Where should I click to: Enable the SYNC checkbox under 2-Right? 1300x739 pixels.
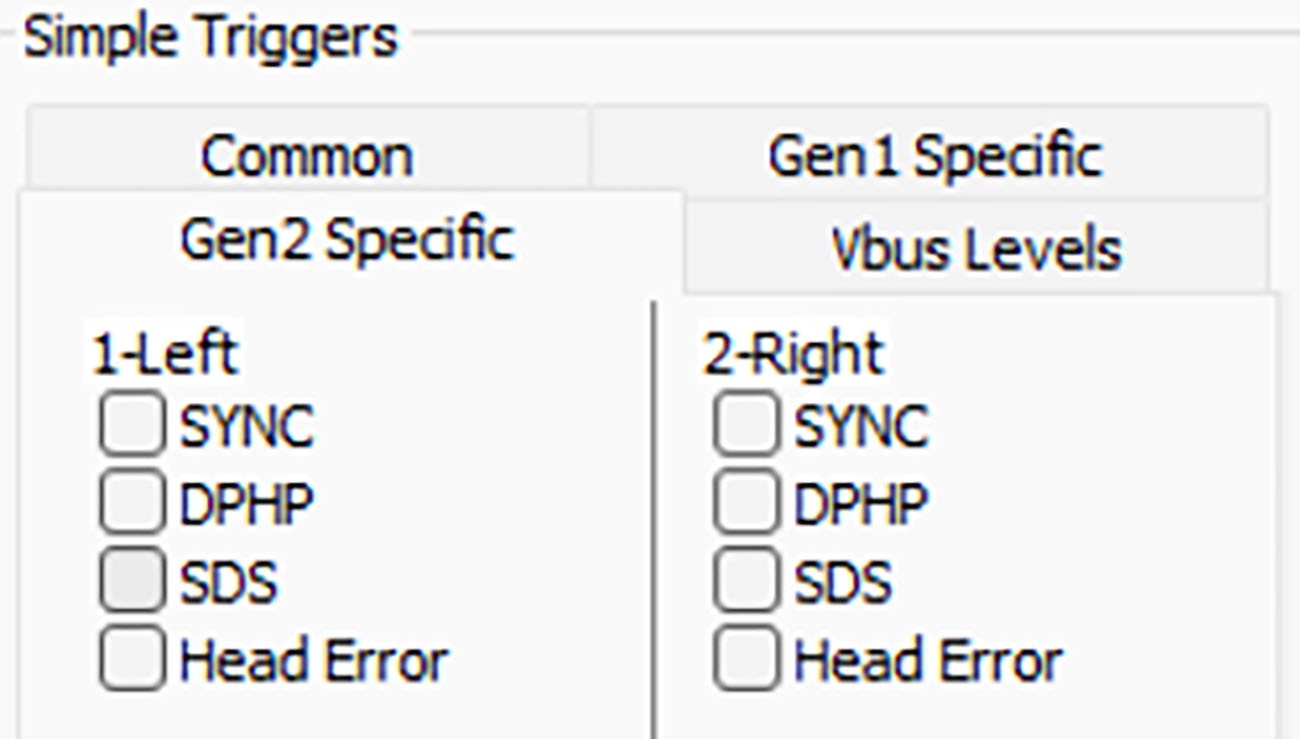[x=746, y=425]
